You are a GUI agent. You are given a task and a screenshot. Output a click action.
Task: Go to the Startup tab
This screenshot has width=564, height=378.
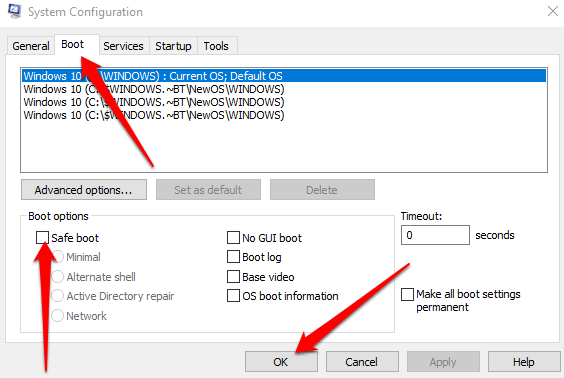pyautogui.click(x=173, y=46)
